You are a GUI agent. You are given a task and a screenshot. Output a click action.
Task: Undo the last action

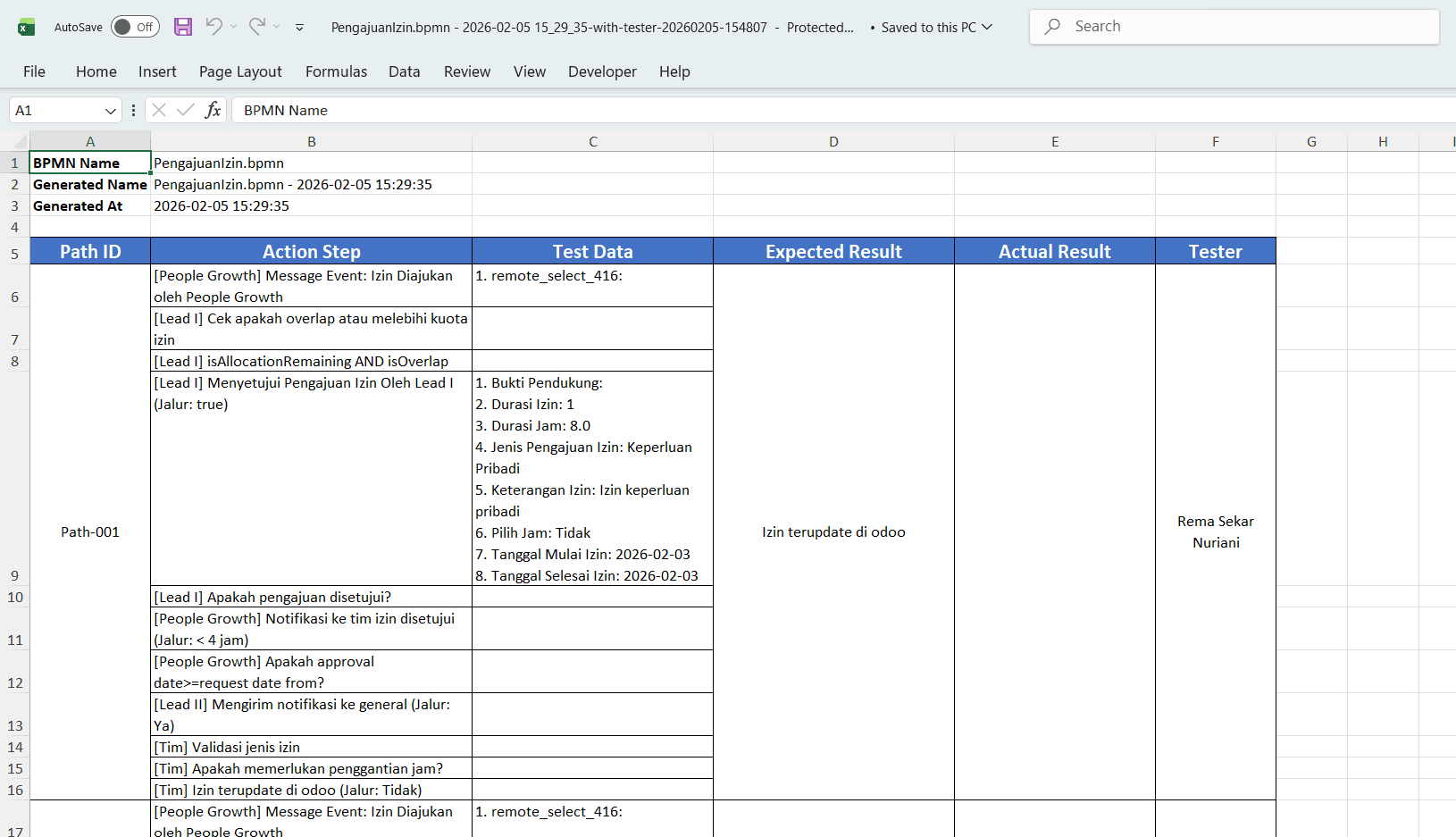(213, 27)
